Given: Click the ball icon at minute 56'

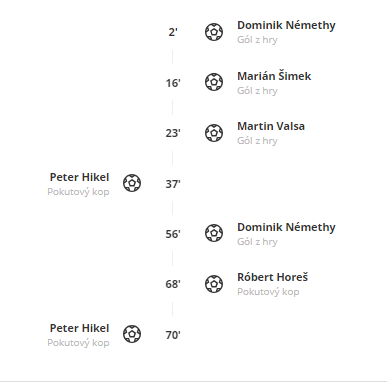Looking at the screenshot, I should click(x=214, y=233).
